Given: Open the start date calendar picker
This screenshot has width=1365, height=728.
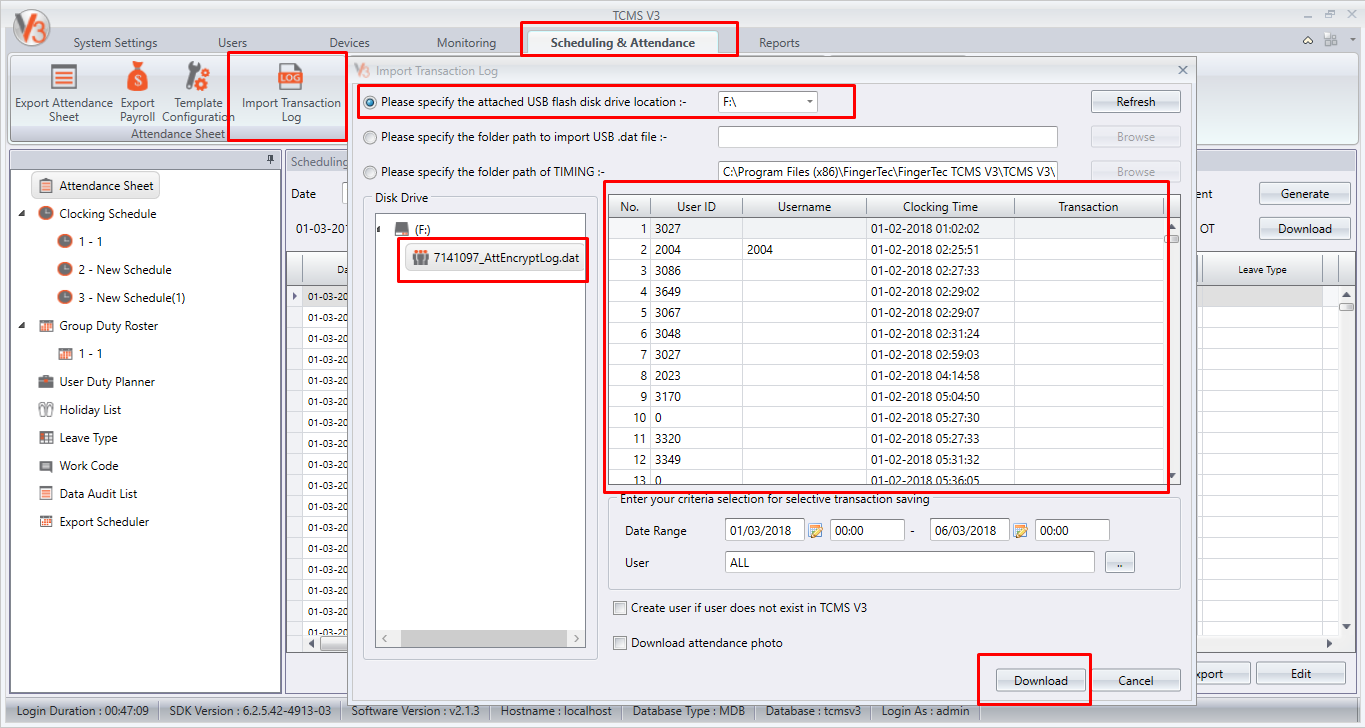Looking at the screenshot, I should 815,531.
